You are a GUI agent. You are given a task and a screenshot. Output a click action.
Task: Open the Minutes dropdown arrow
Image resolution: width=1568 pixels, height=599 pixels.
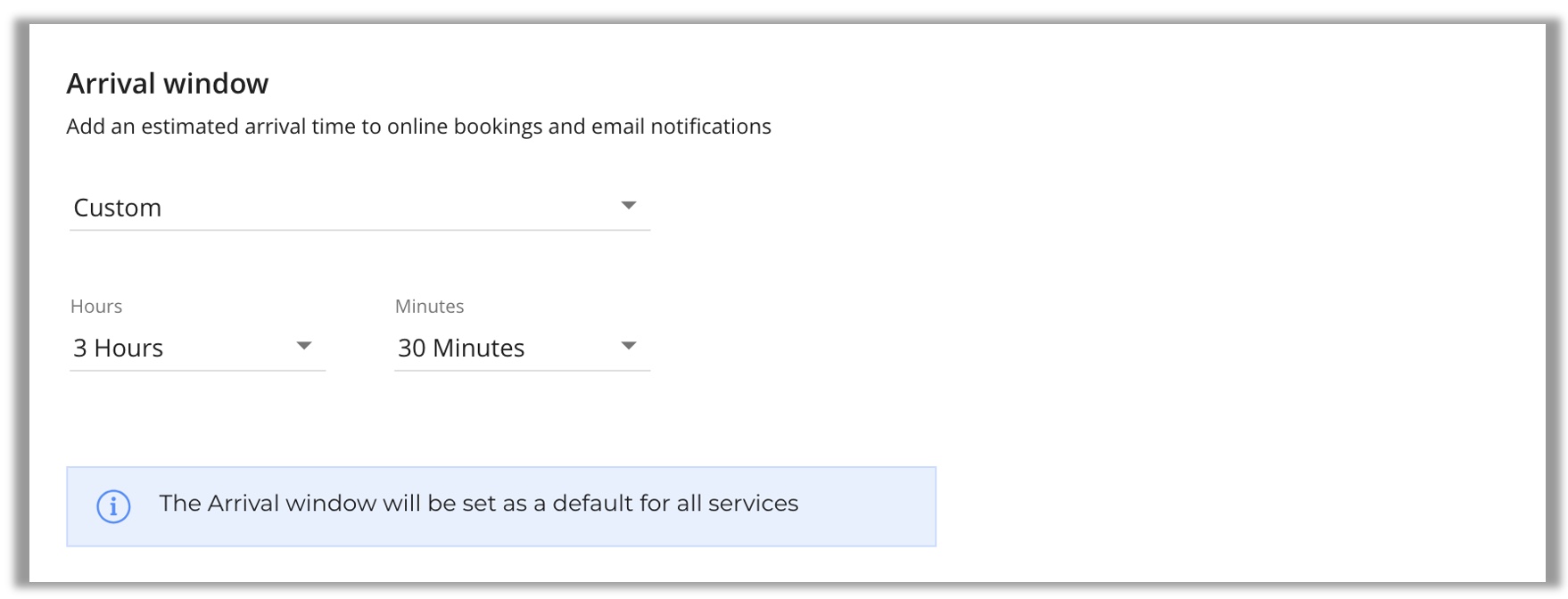[629, 346]
